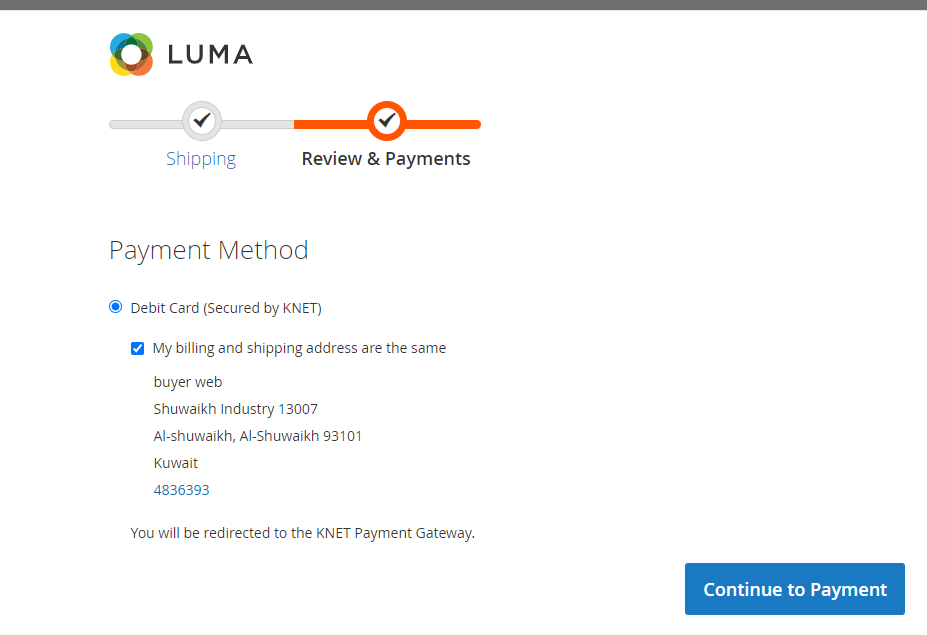
Task: Click the LUMA wordmark text
Action: pyautogui.click(x=210, y=55)
